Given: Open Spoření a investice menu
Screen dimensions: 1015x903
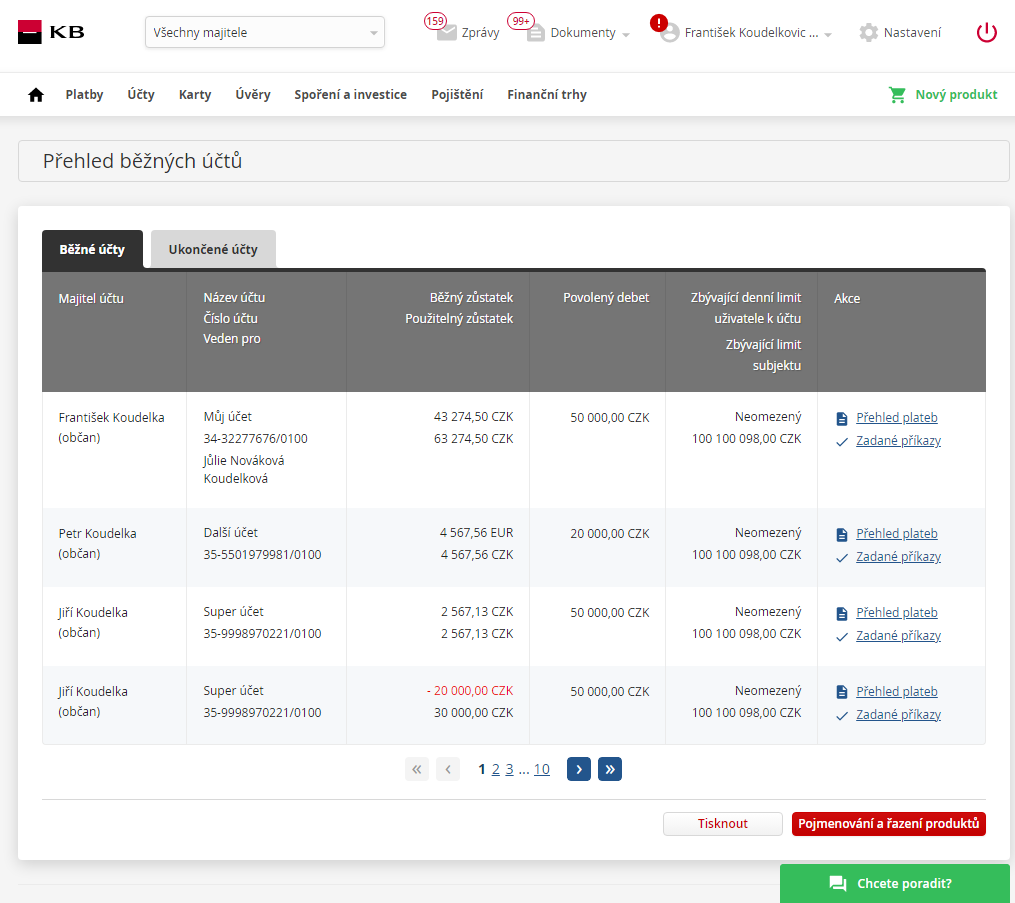Looking at the screenshot, I should click(x=350, y=95).
